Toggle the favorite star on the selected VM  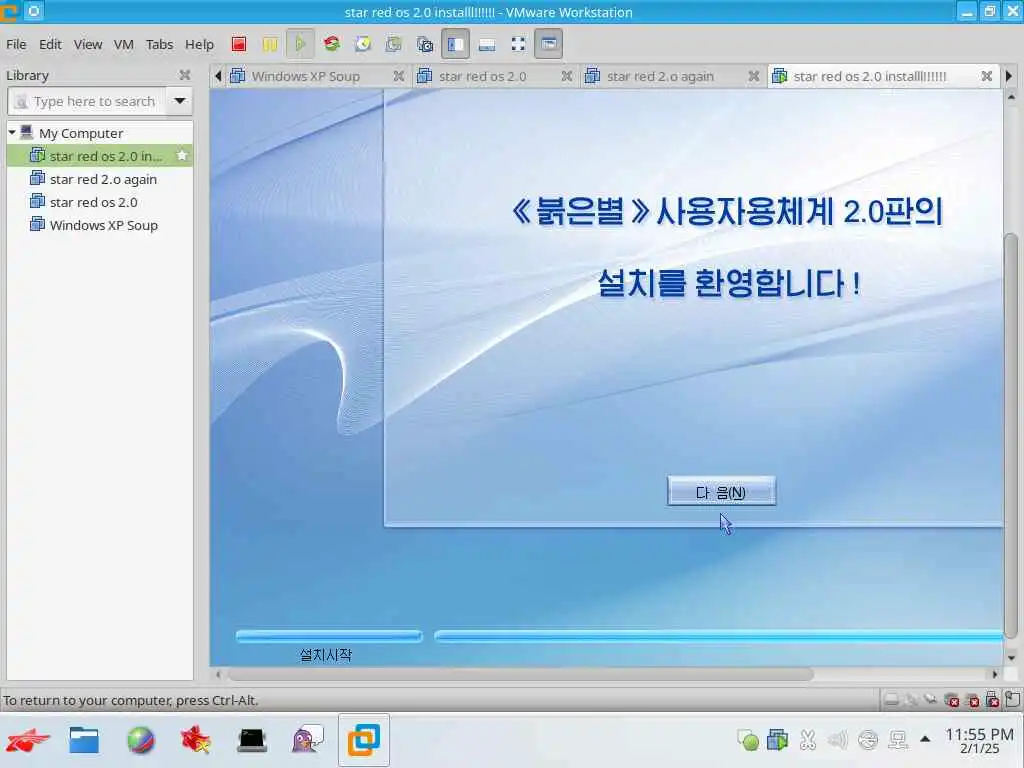182,156
